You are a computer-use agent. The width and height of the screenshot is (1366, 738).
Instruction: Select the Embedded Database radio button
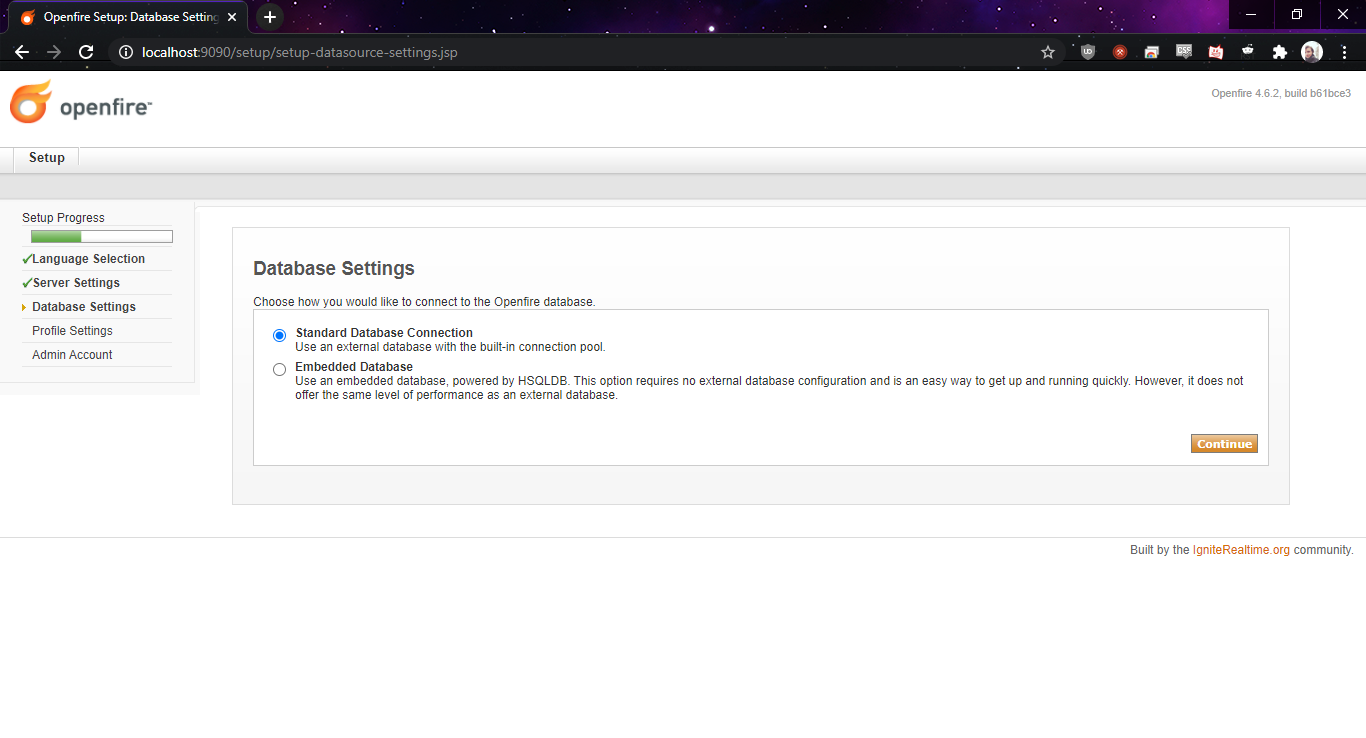[x=279, y=369]
